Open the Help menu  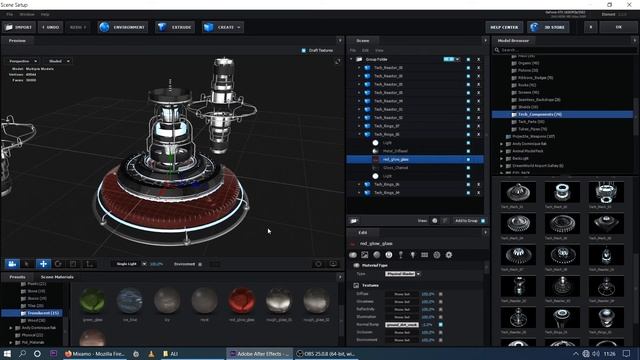45,14
